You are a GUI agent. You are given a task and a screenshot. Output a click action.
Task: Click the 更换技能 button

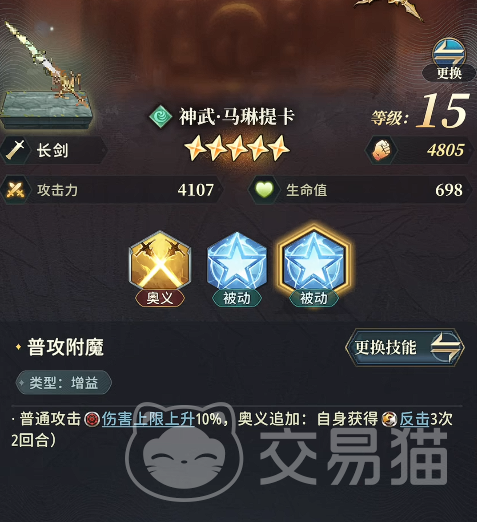click(x=405, y=347)
